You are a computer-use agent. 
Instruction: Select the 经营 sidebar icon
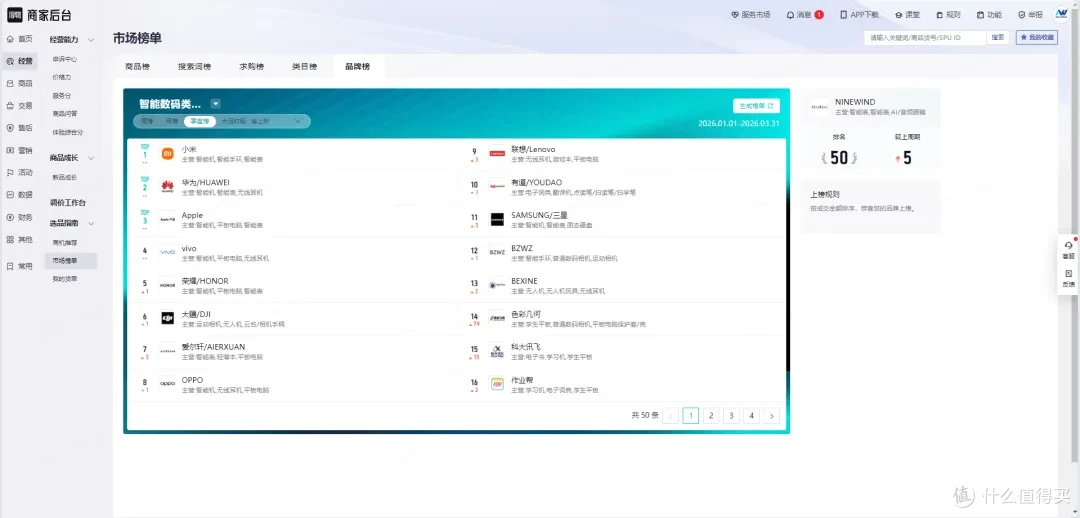tap(10, 61)
